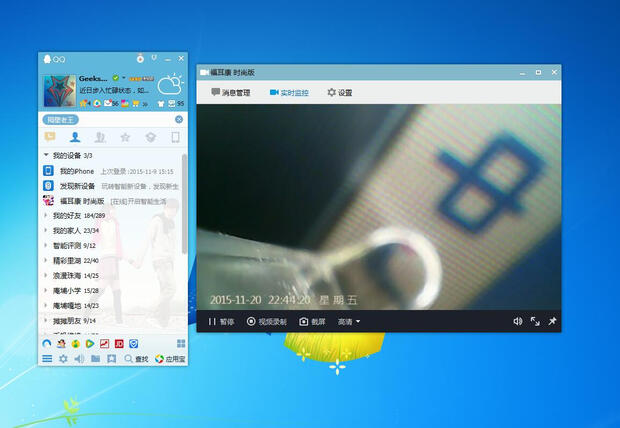620x428 pixels.
Task: Switch to the groups tab icon
Action: [100, 137]
